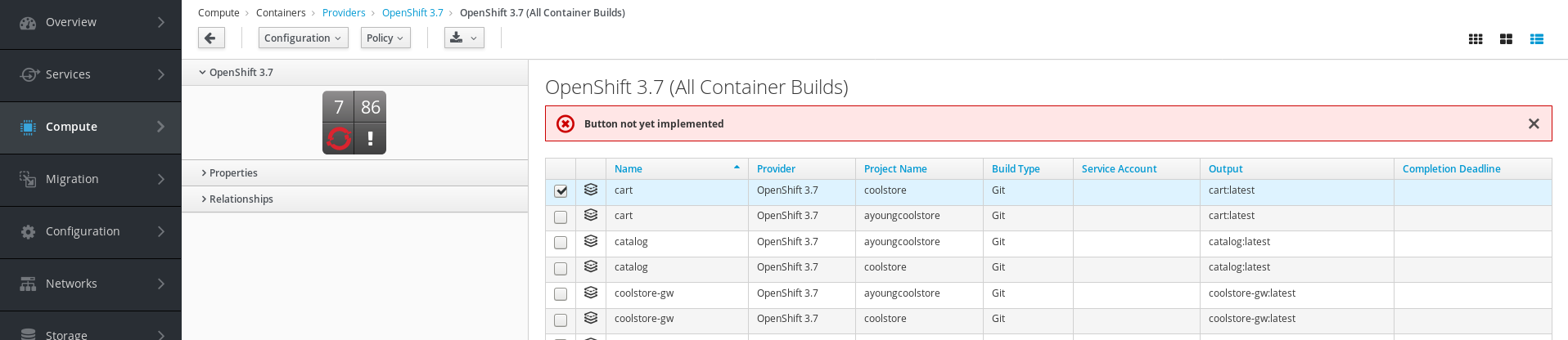Viewport: 1568px width, 340px height.
Task: Click 'coolstore-gw:latest' output in coolstore row
Action: pos(1252,318)
